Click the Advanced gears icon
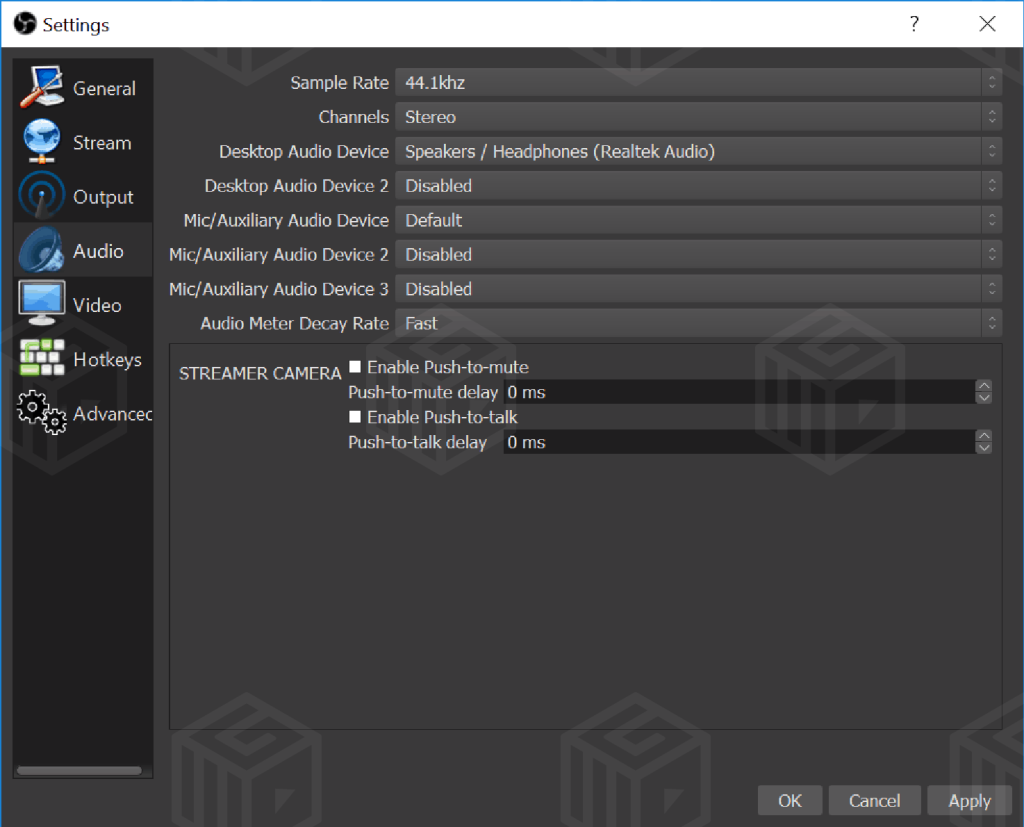 coord(42,412)
